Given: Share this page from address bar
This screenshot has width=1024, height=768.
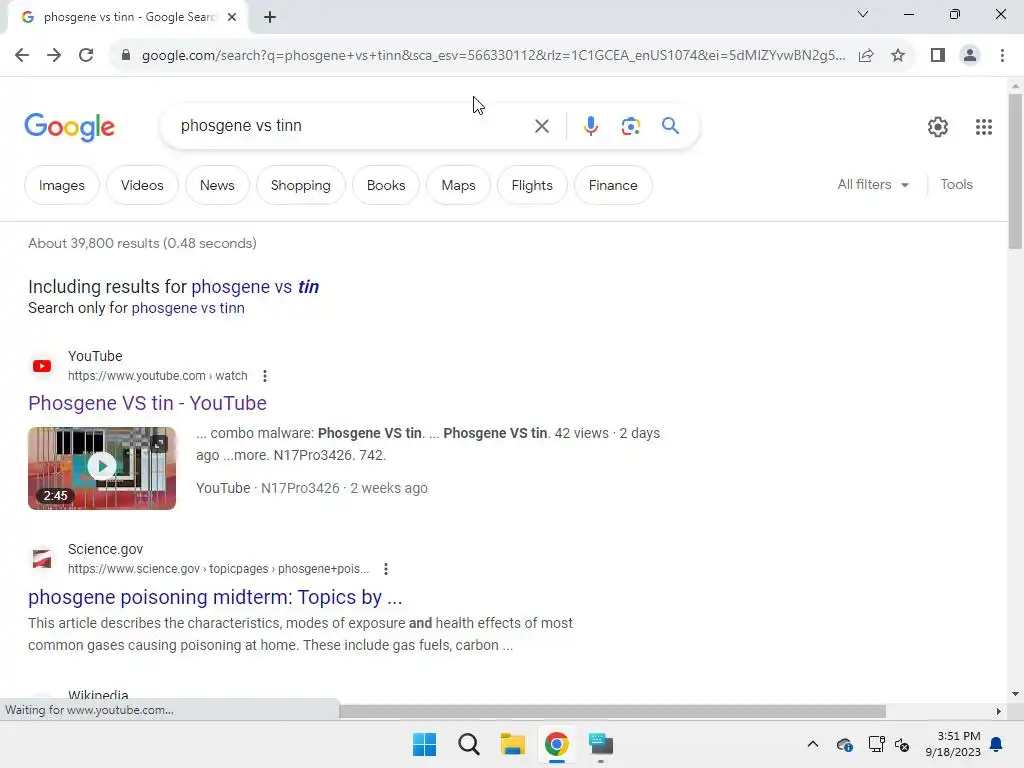Looking at the screenshot, I should [x=866, y=55].
